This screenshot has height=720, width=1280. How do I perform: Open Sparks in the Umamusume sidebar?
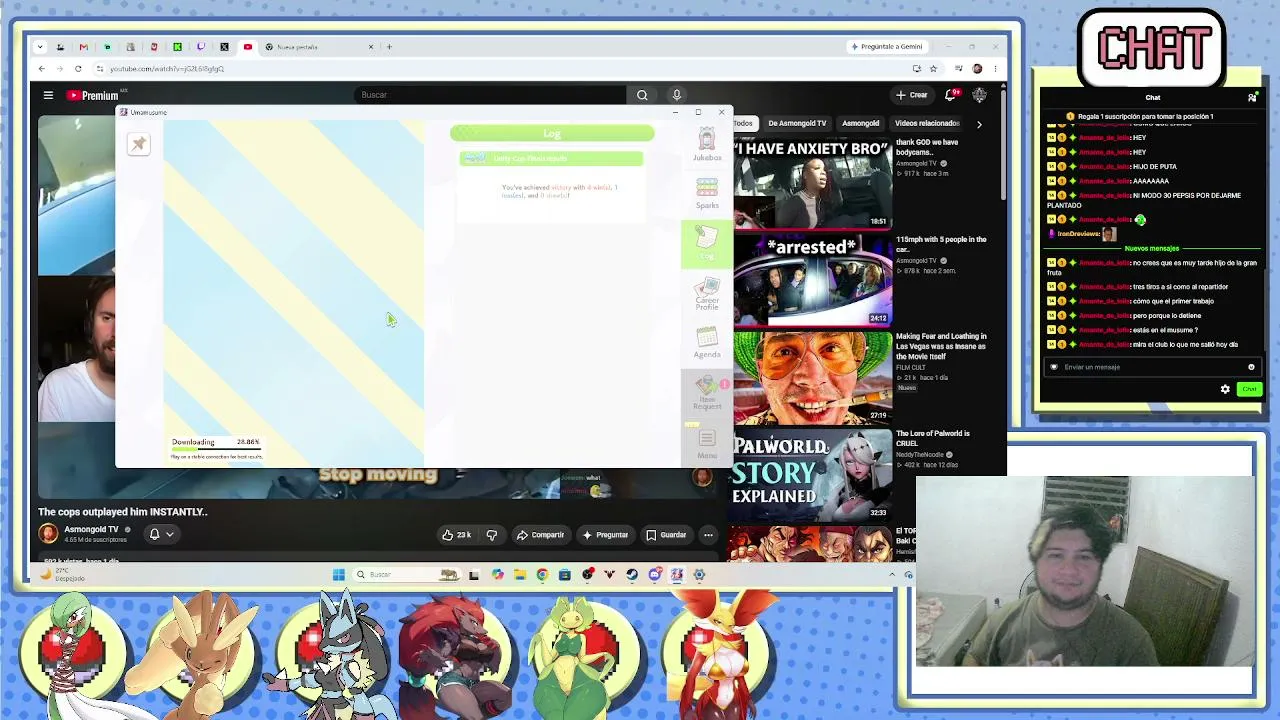coord(707,193)
